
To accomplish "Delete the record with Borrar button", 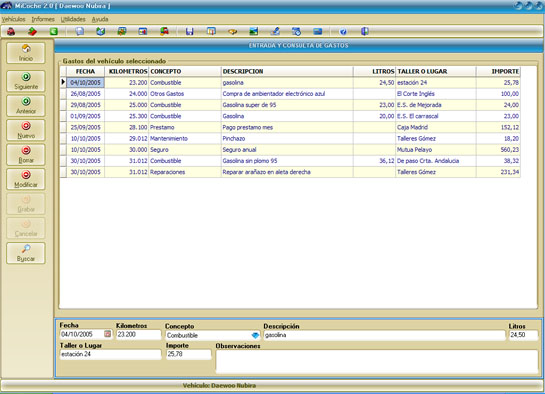I will click(x=26, y=155).
